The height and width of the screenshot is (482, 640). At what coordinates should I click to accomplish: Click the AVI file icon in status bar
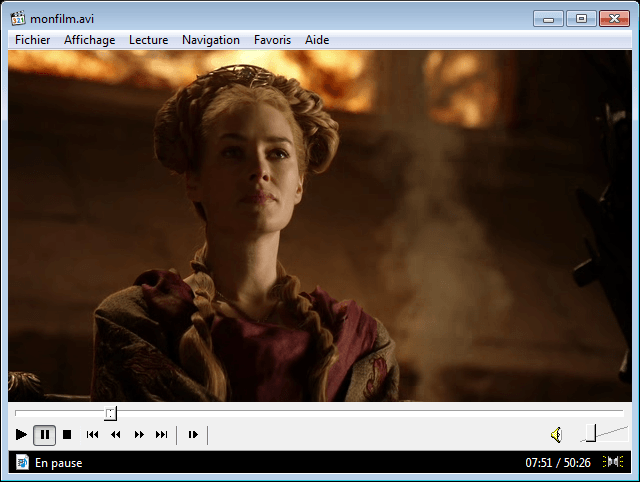(21, 462)
